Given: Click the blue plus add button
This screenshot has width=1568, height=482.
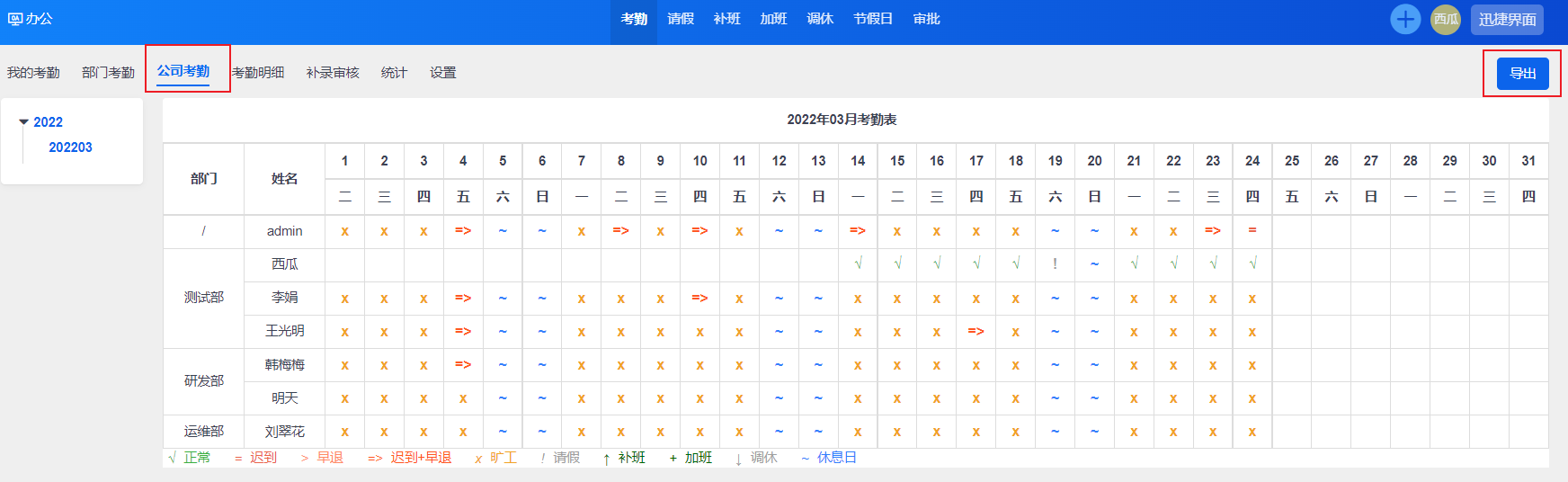Looking at the screenshot, I should 1404,19.
